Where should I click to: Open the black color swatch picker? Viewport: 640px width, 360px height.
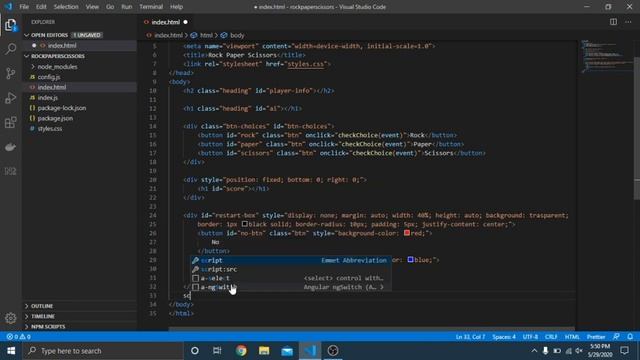pyautogui.click(x=244, y=224)
